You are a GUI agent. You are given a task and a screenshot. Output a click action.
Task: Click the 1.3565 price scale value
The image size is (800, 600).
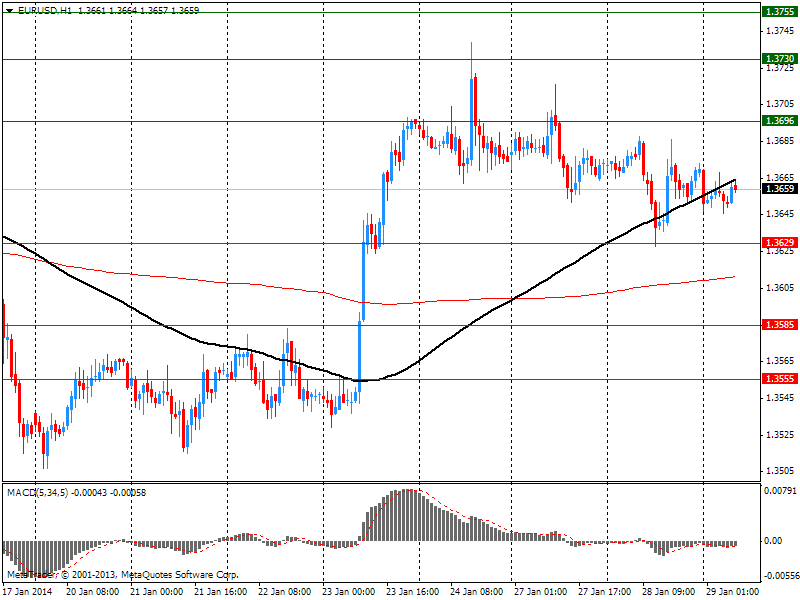tap(781, 361)
